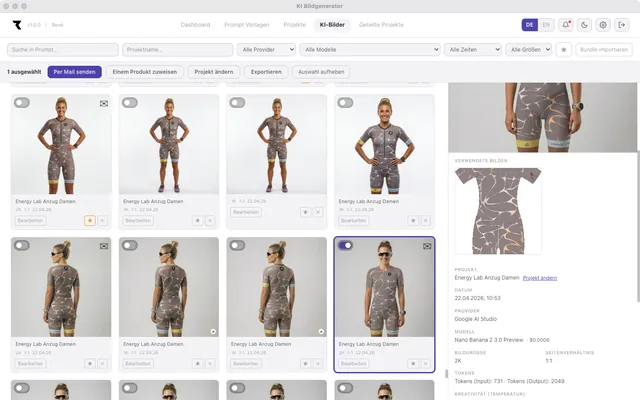This screenshot has width=640, height=400.
Task: Click mail icon on selected card
Action: 427,246
